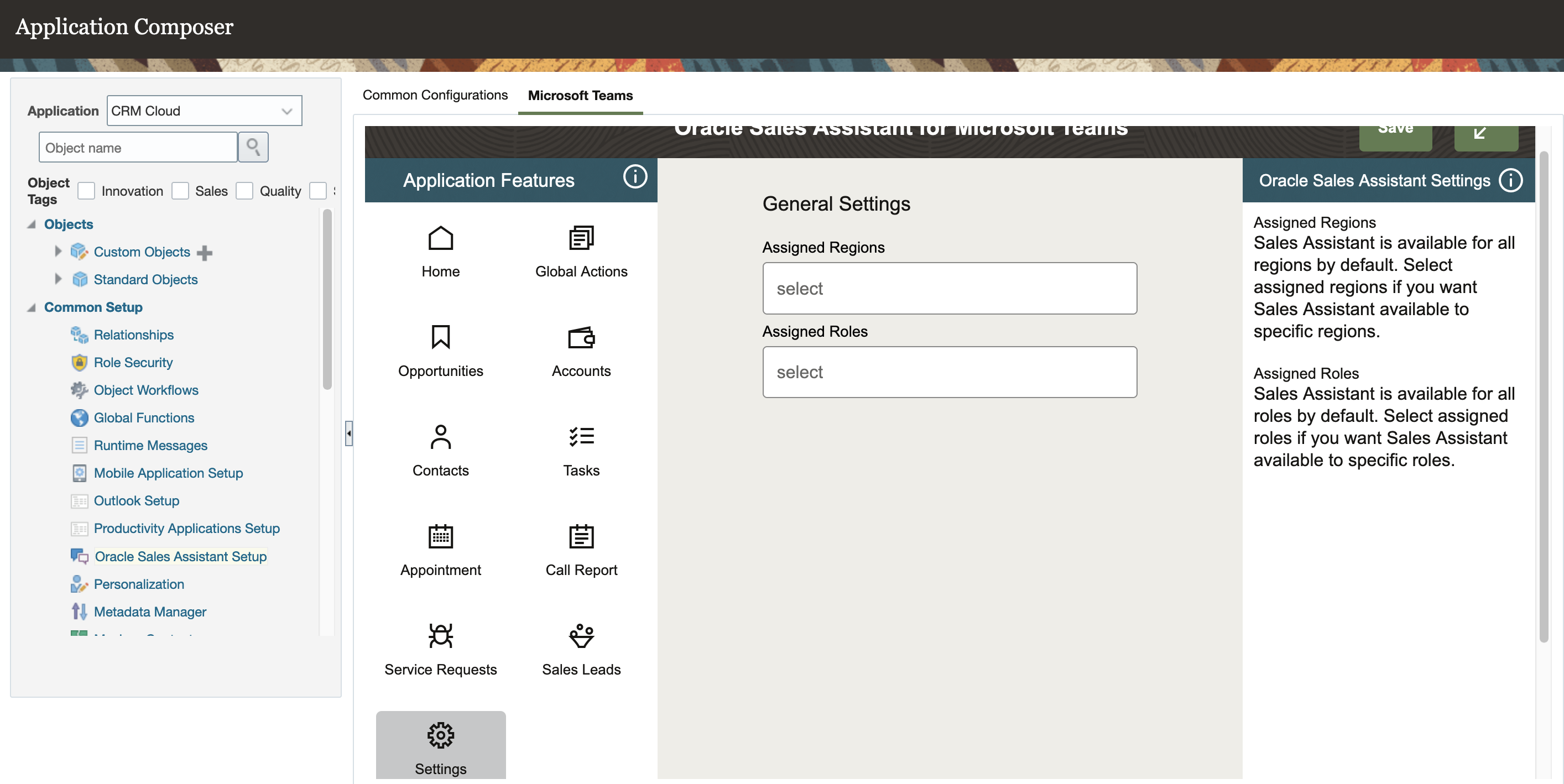Screen dimensions: 1564x784
Task: Open the Assigned Roles select box
Action: tap(950, 372)
